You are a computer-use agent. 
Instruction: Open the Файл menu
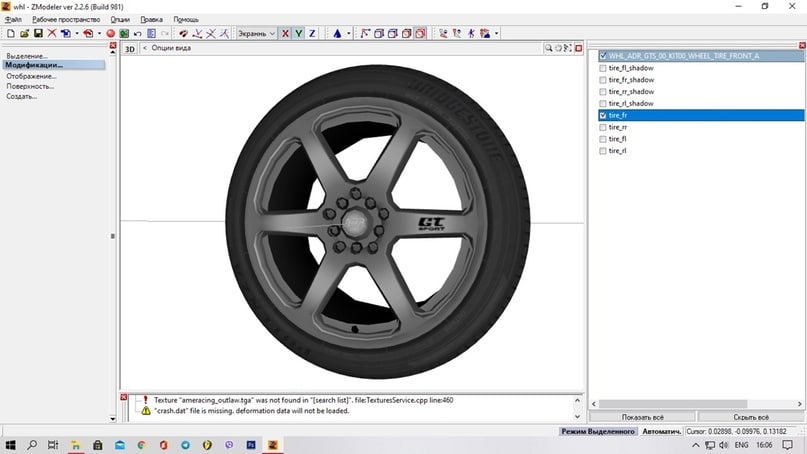point(13,20)
